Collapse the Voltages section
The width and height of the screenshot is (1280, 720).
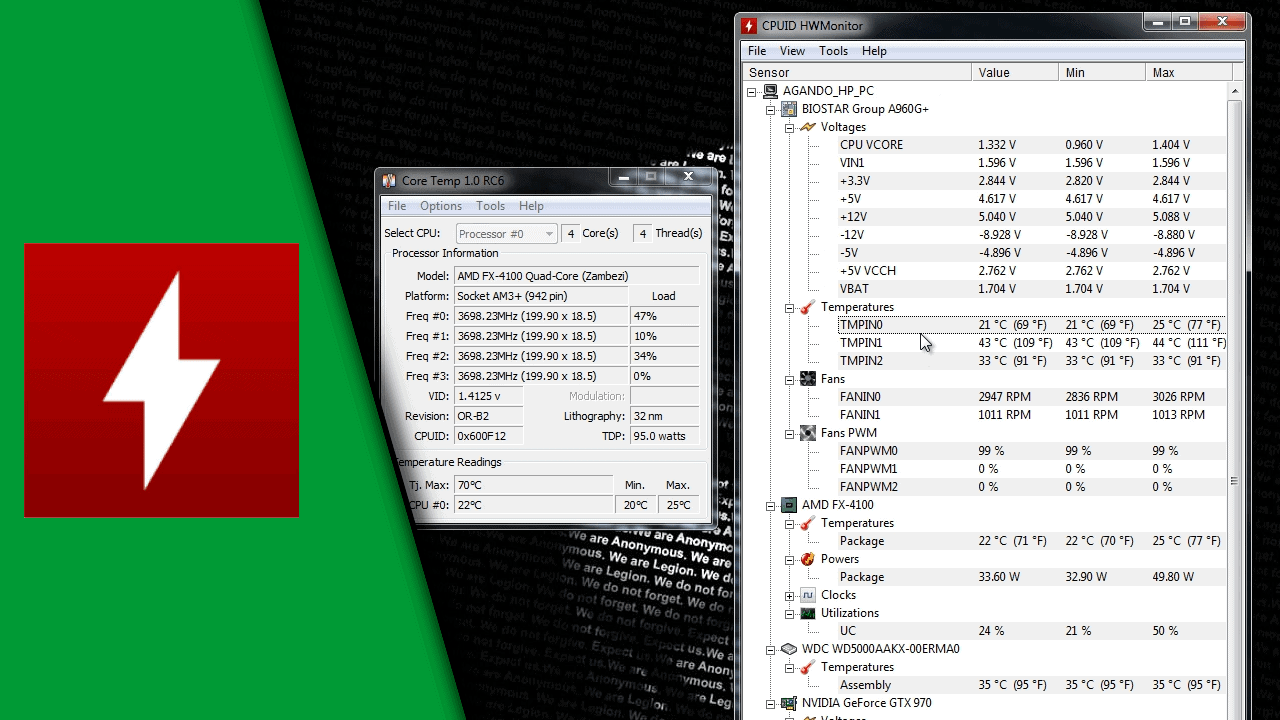tap(790, 127)
